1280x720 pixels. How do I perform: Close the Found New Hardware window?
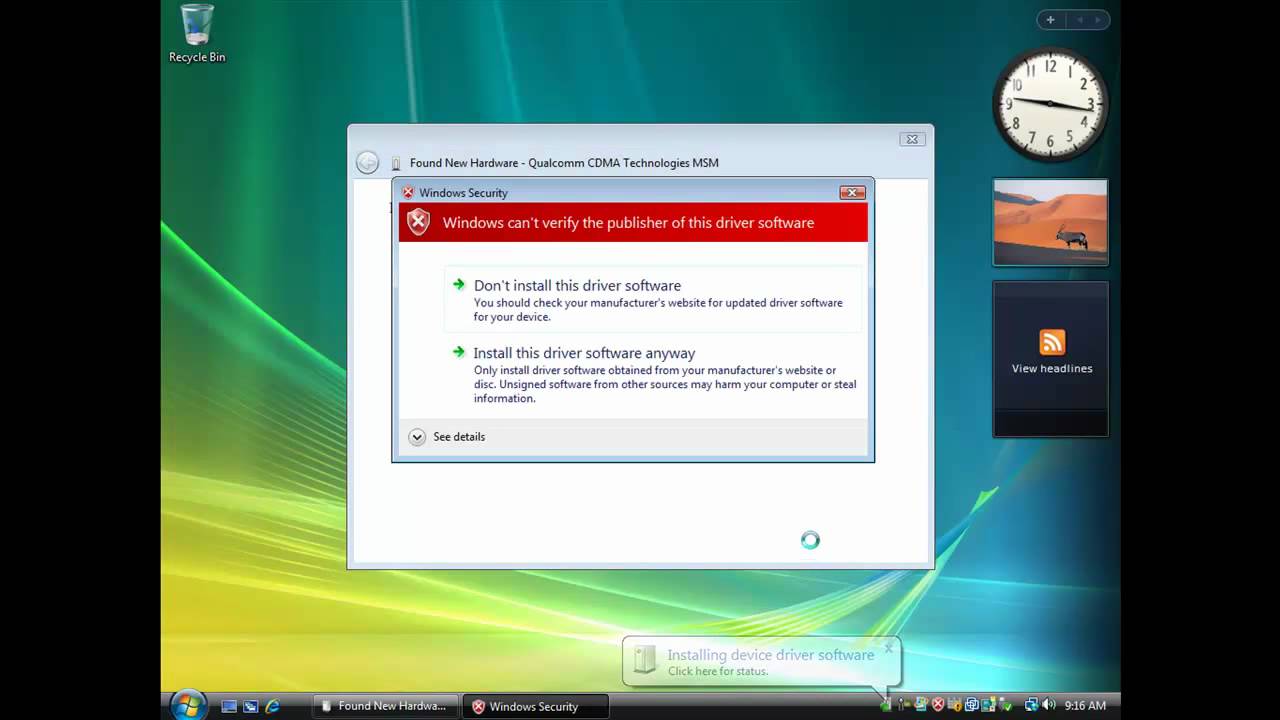[911, 139]
